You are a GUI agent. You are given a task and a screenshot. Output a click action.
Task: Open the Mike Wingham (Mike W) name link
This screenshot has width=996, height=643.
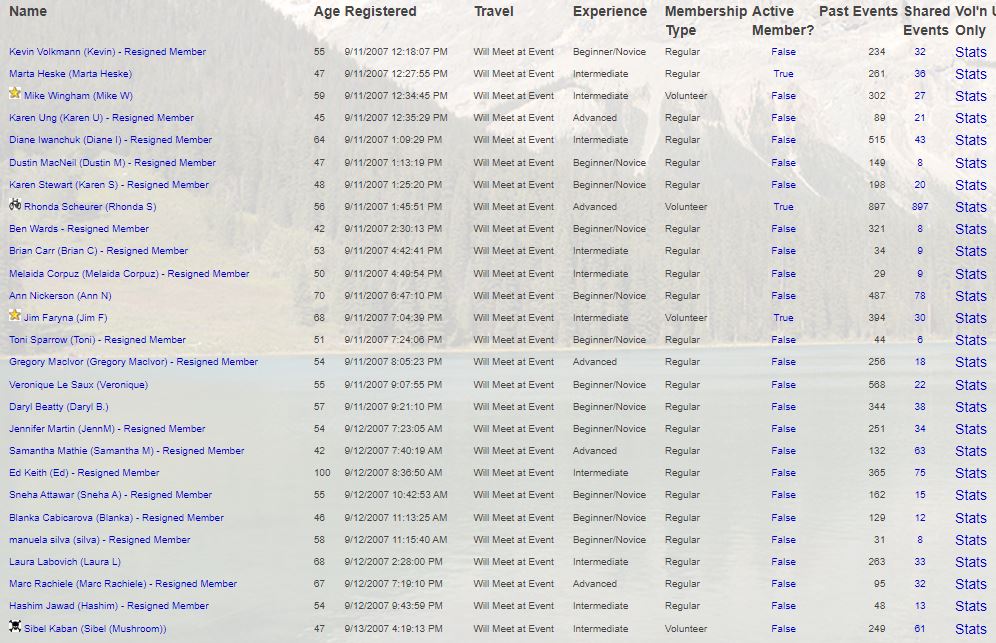tap(78, 96)
